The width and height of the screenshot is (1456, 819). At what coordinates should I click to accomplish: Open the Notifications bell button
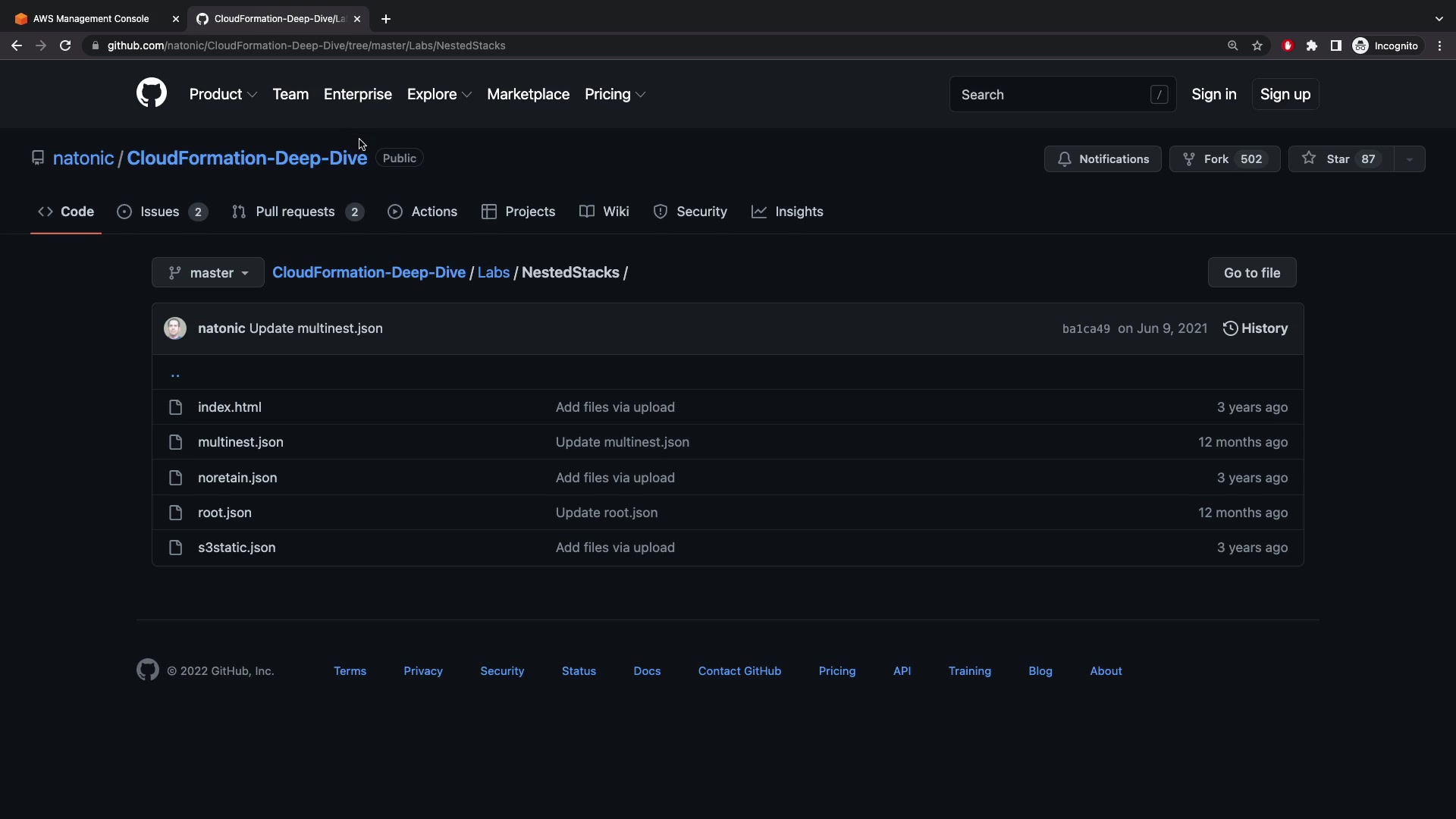[x=1103, y=159]
